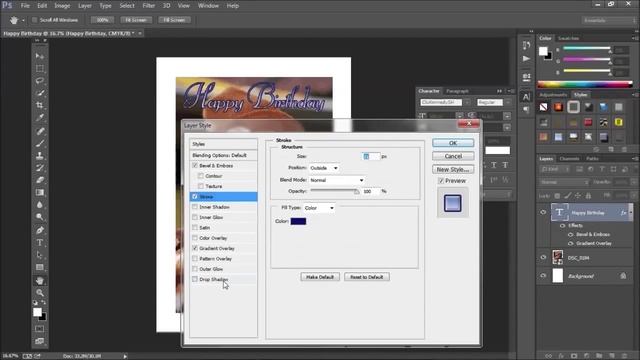Click the red style preset thumbnail

tap(588, 122)
